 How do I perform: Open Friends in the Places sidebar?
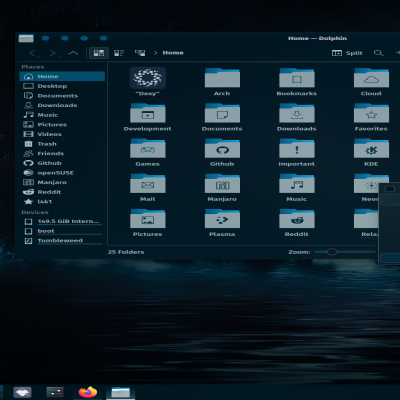click(62, 154)
